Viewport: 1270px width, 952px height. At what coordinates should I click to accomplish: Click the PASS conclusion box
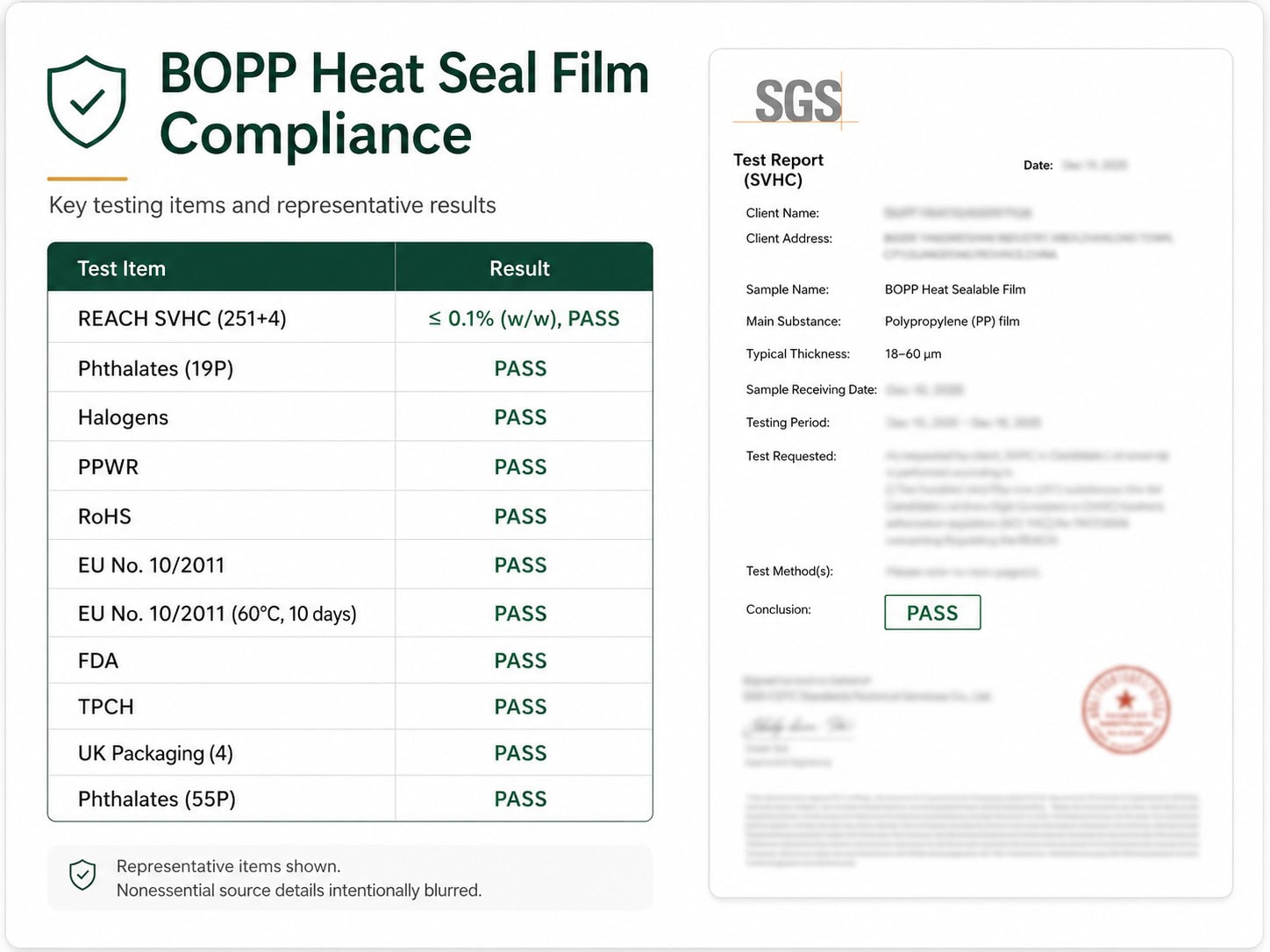coord(932,613)
